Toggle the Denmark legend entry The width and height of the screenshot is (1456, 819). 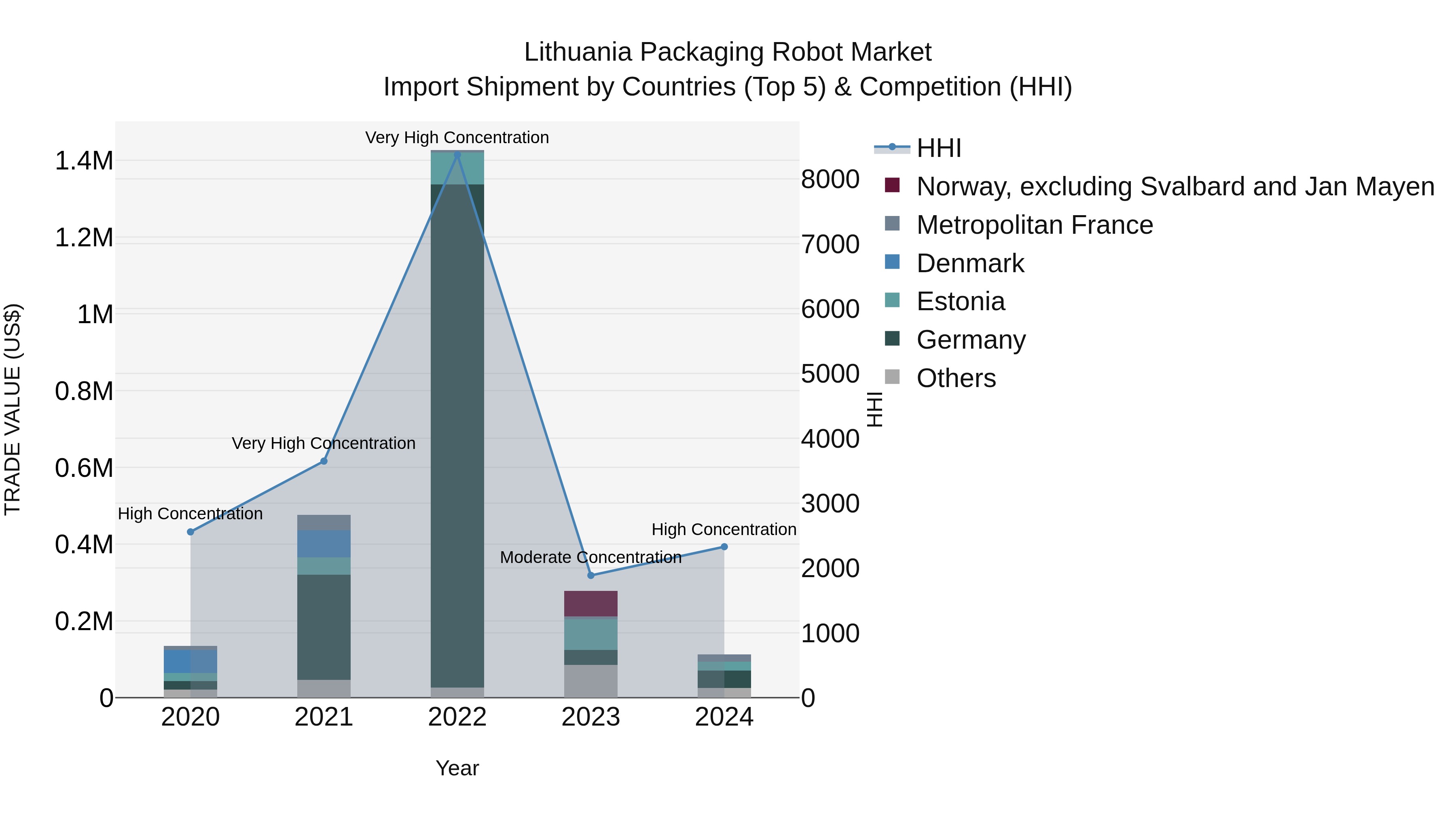[x=954, y=263]
